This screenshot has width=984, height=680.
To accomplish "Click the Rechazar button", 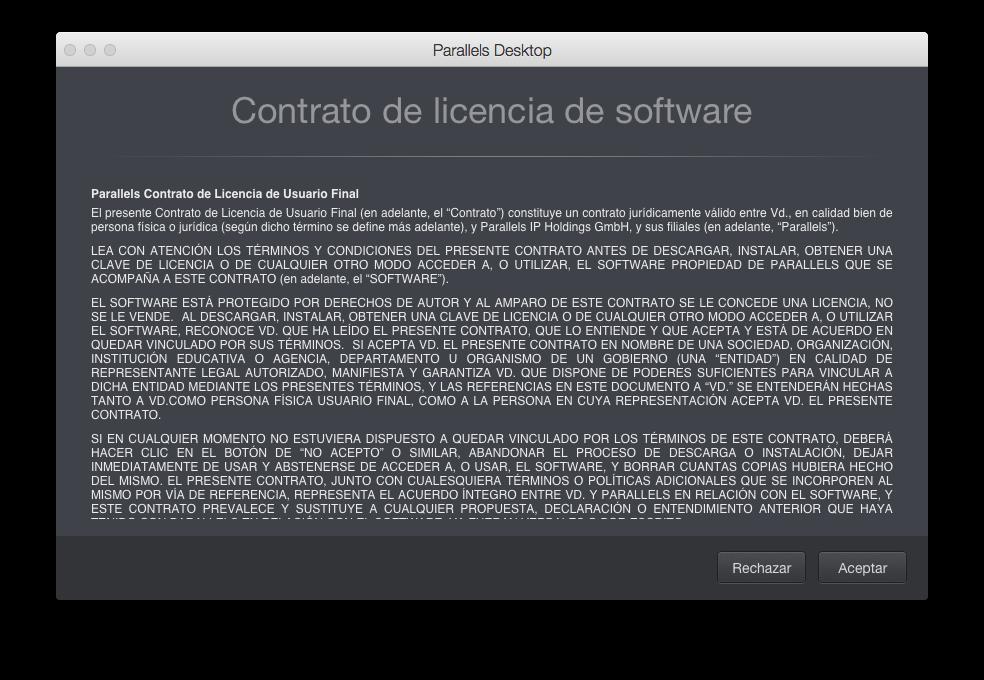I will [761, 568].
